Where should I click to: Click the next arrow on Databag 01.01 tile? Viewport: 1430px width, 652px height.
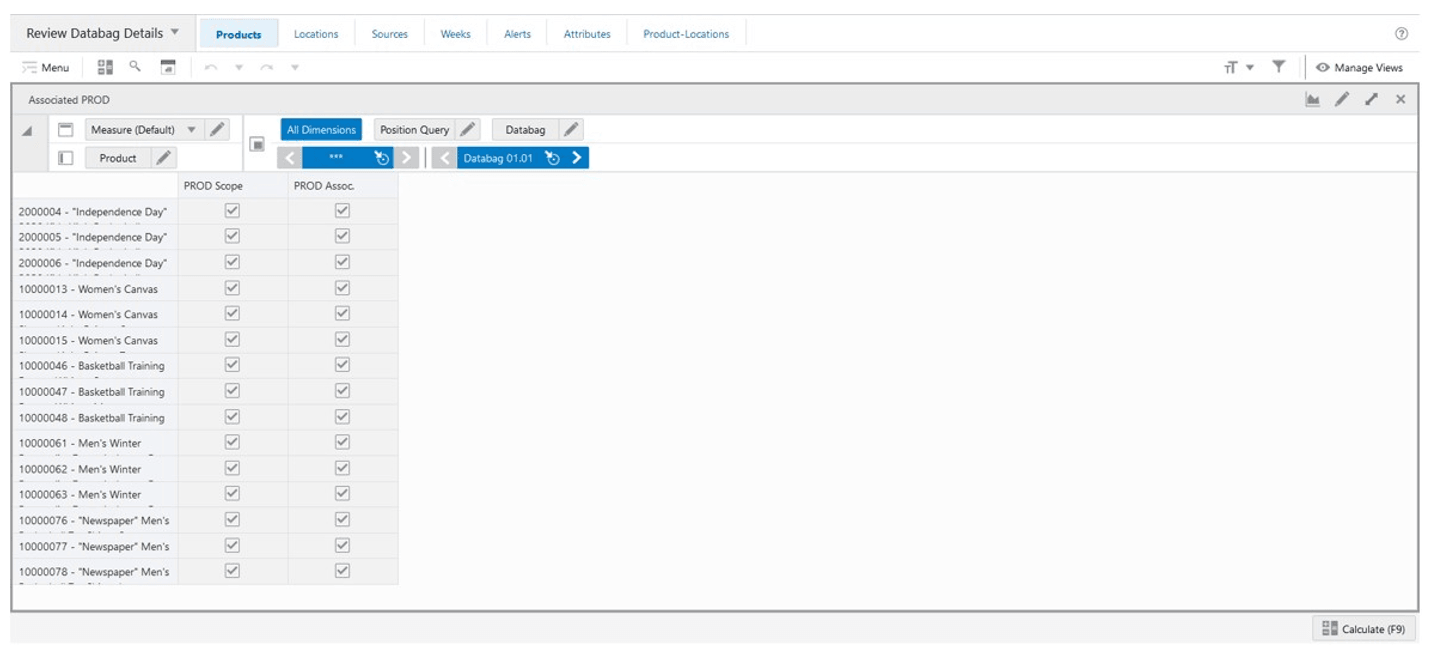pos(578,157)
